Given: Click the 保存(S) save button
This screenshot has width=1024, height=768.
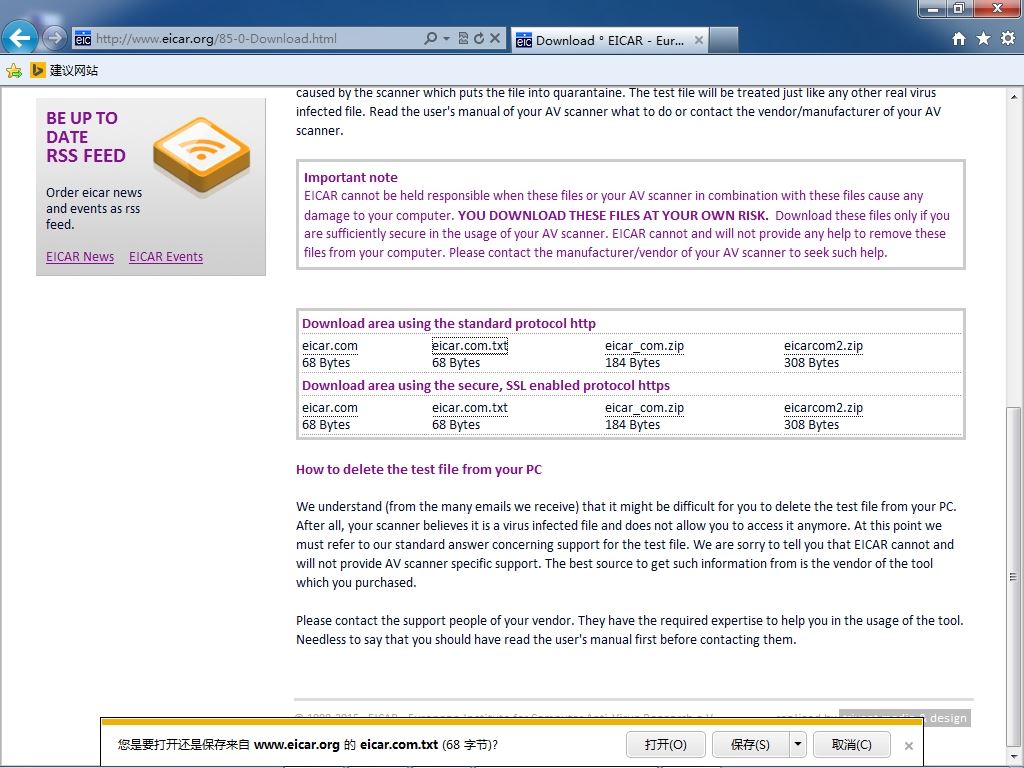Looking at the screenshot, I should [x=750, y=744].
